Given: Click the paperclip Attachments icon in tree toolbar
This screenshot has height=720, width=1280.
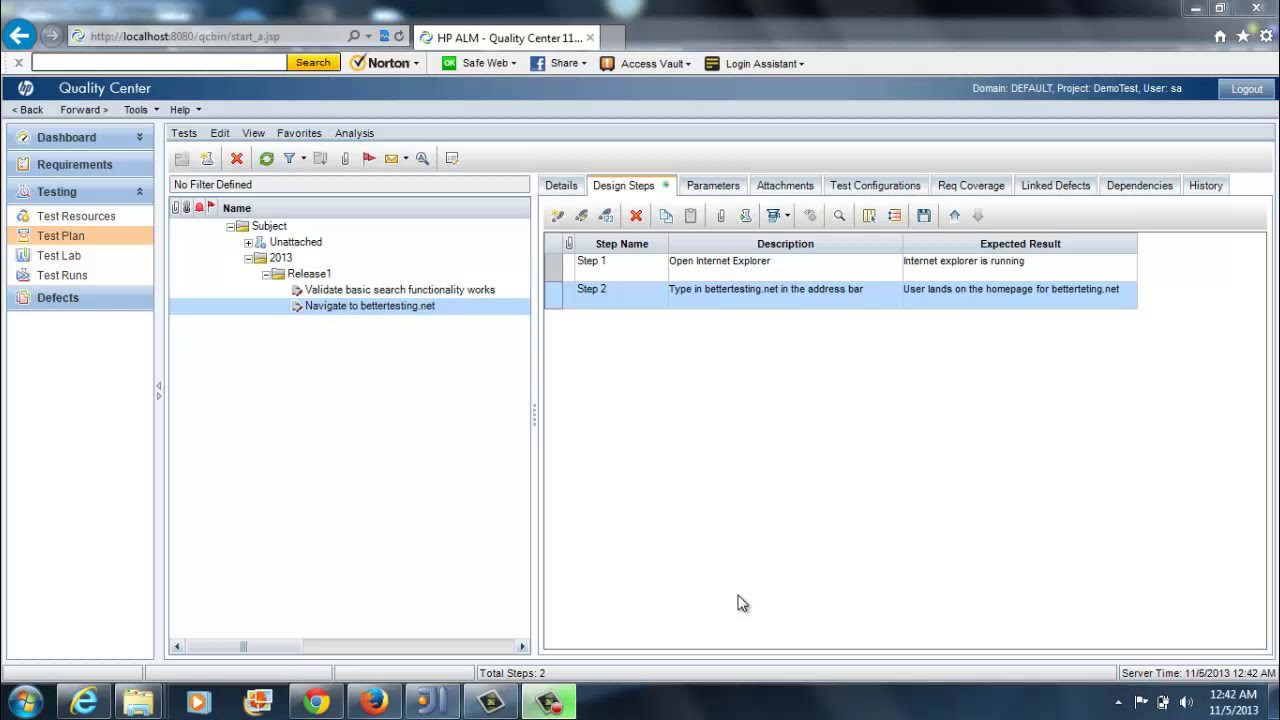Looking at the screenshot, I should coord(345,158).
